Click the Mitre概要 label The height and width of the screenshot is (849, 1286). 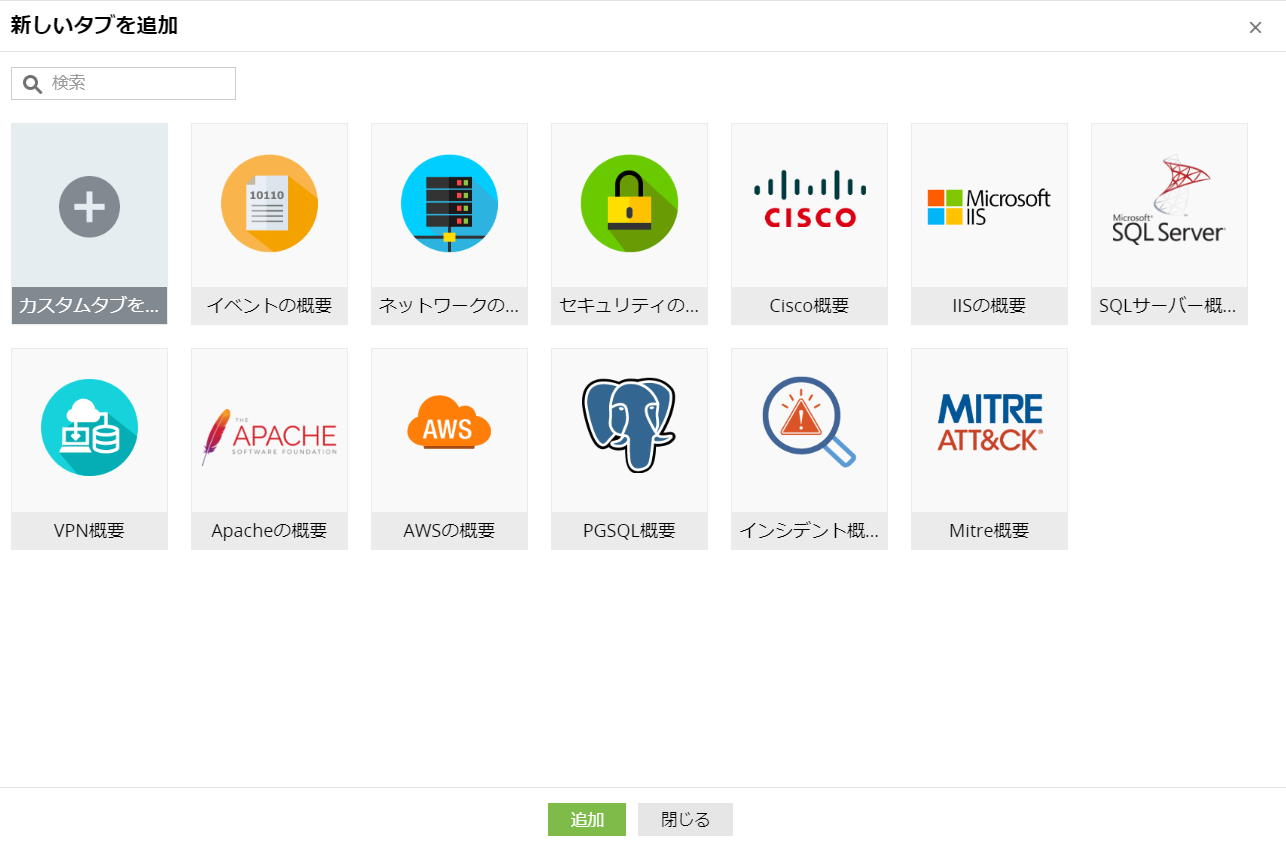point(989,531)
